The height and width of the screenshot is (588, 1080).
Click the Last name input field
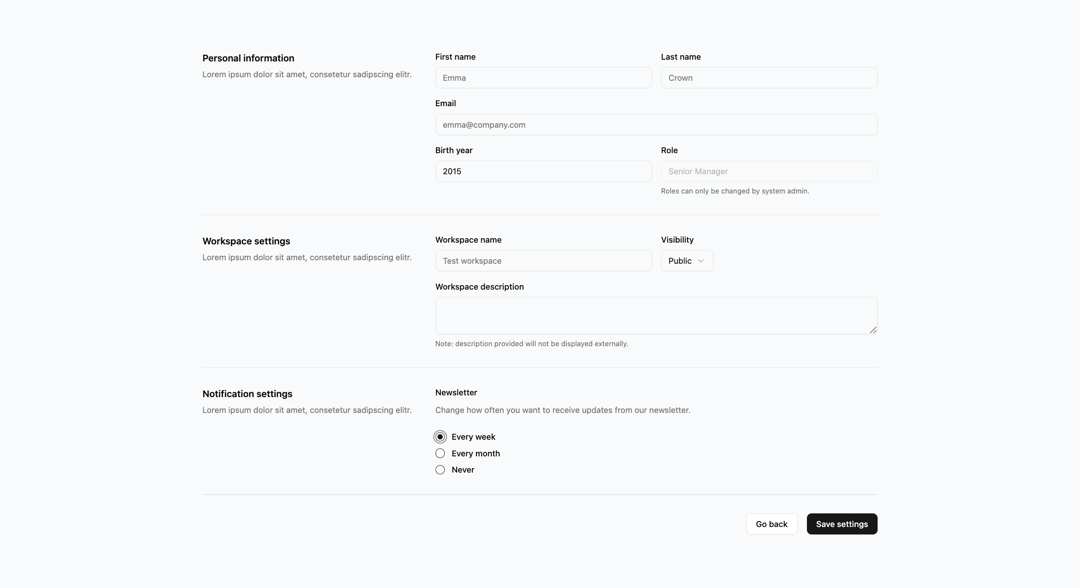pyautogui.click(x=769, y=78)
